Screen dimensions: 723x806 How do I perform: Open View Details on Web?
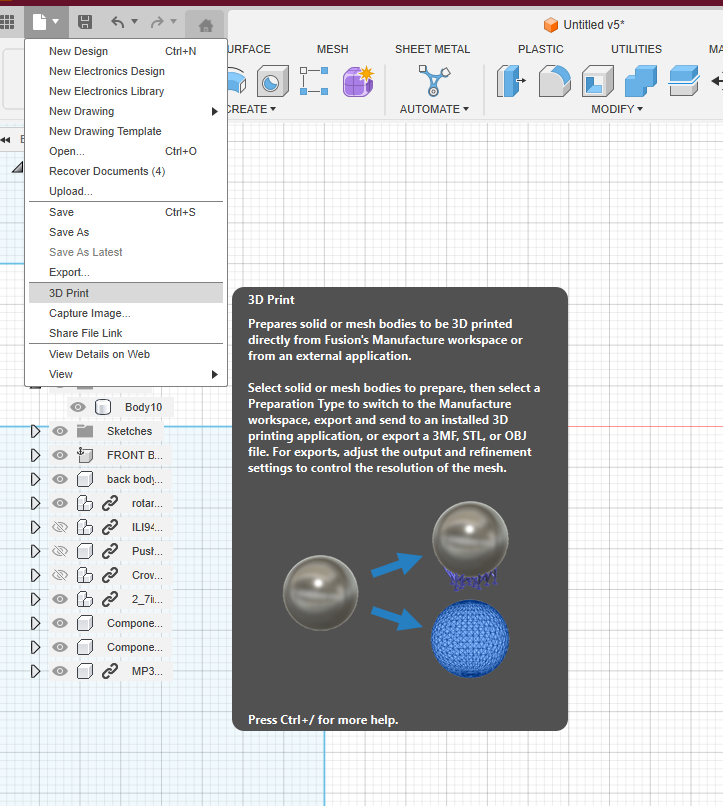pyautogui.click(x=126, y=354)
